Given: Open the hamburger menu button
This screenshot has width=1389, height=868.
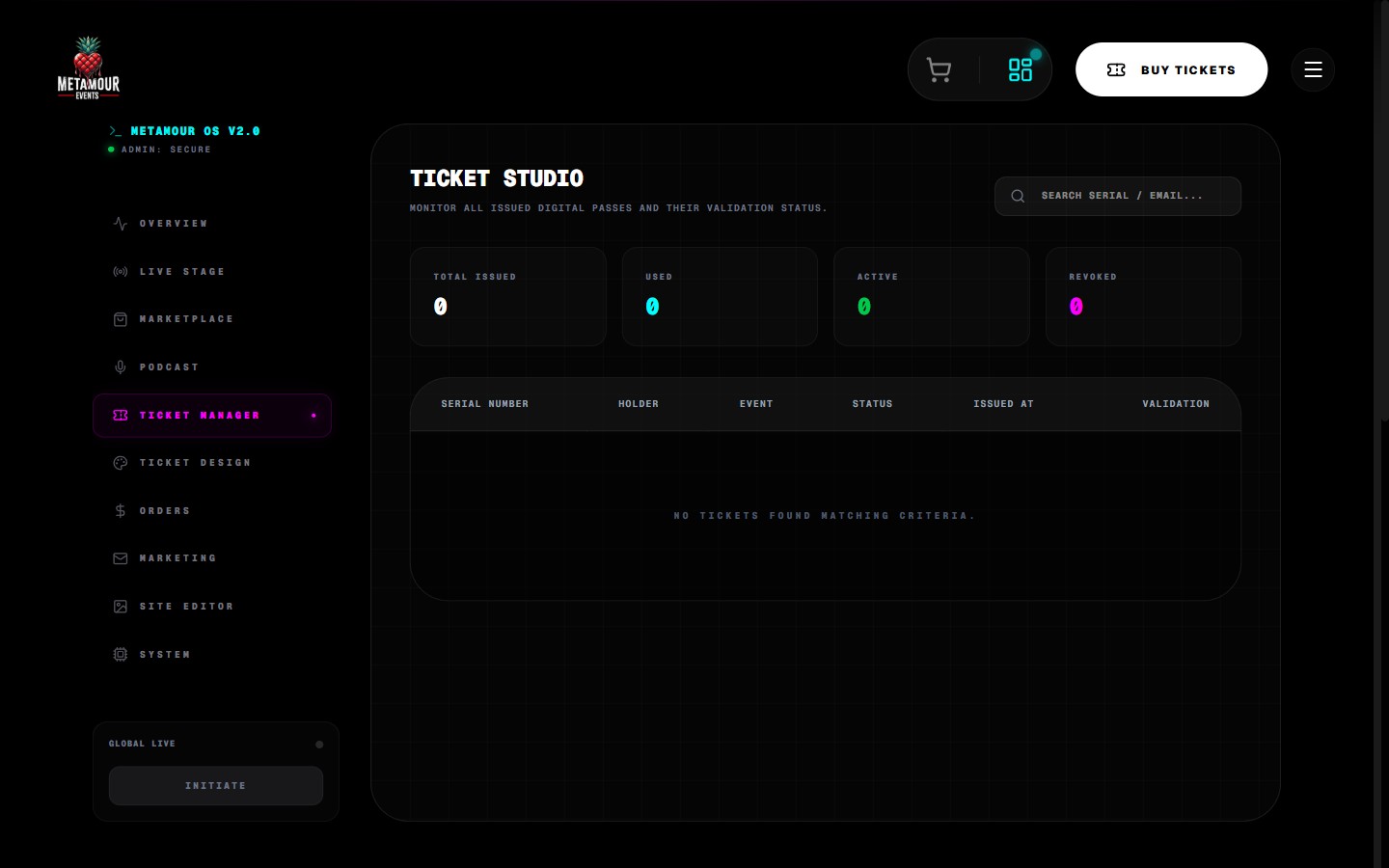Looking at the screenshot, I should (x=1313, y=69).
